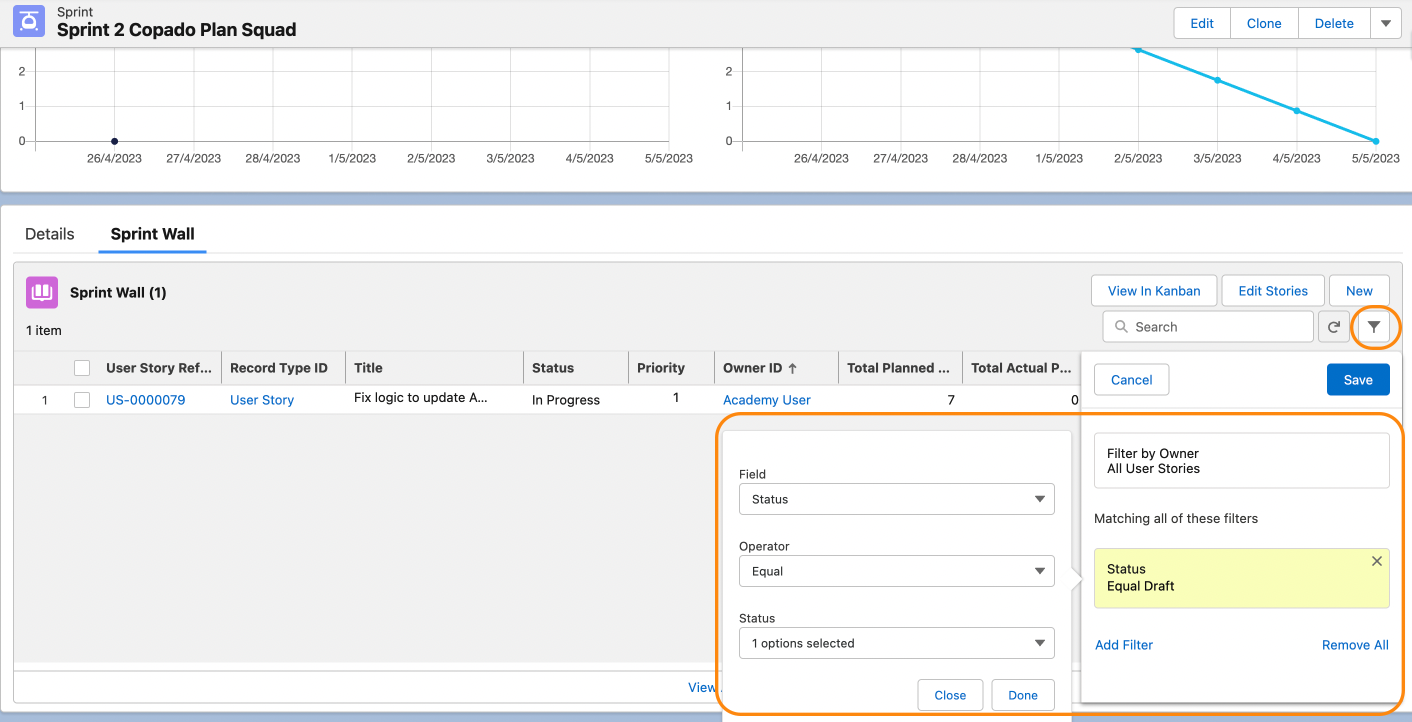Click the purple Sprint Wall list icon
The image size is (1412, 722).
tap(42, 292)
